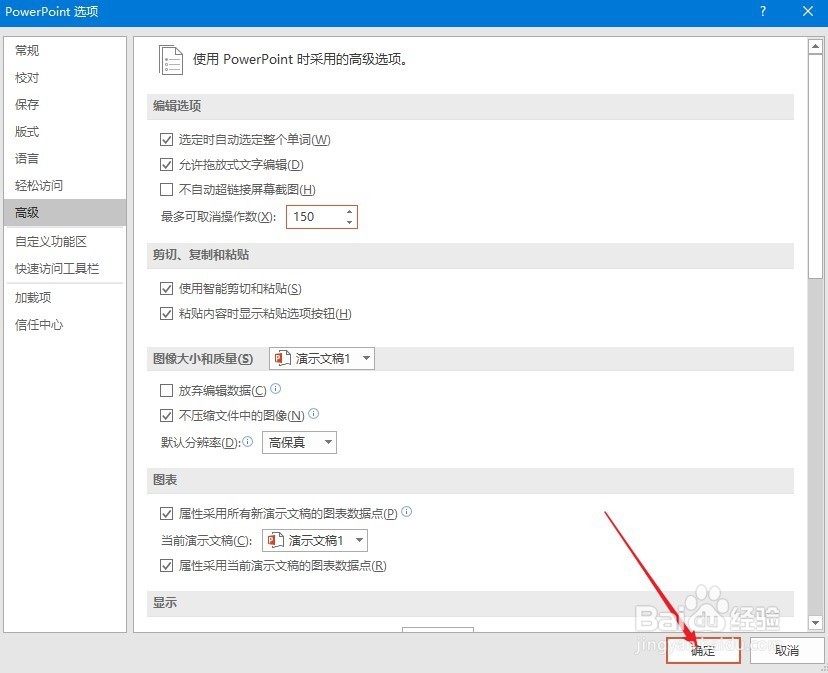828x673 pixels.
Task: Click the 取消 button
Action: tap(787, 650)
